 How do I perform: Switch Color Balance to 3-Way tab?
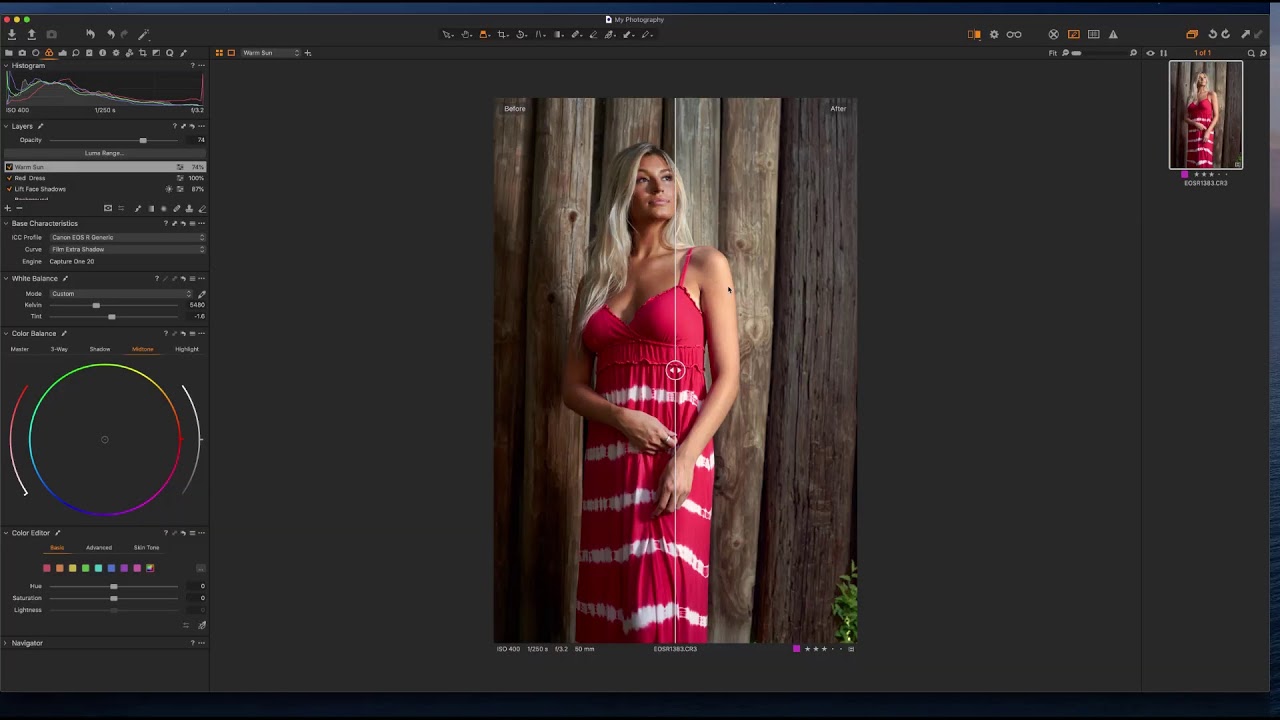coord(59,349)
